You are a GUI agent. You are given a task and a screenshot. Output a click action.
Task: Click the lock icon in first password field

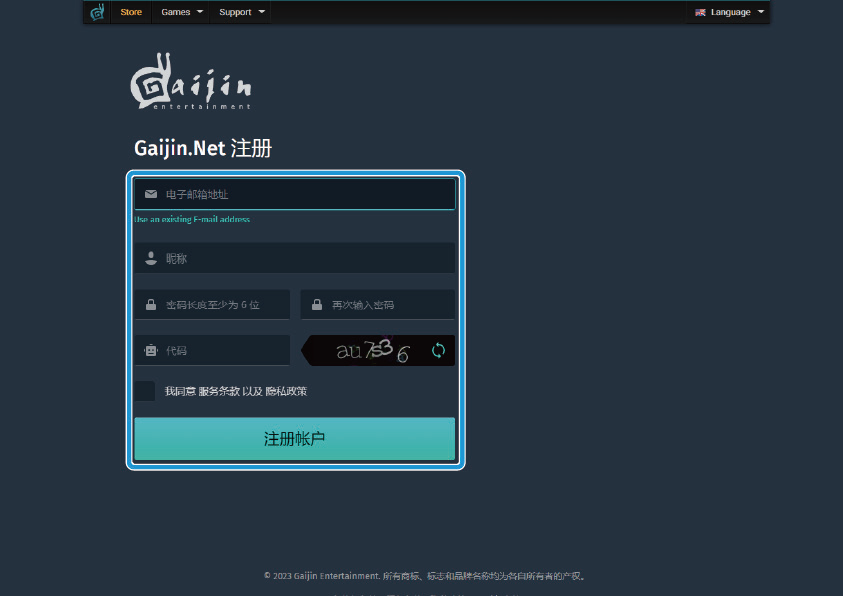tap(151, 305)
